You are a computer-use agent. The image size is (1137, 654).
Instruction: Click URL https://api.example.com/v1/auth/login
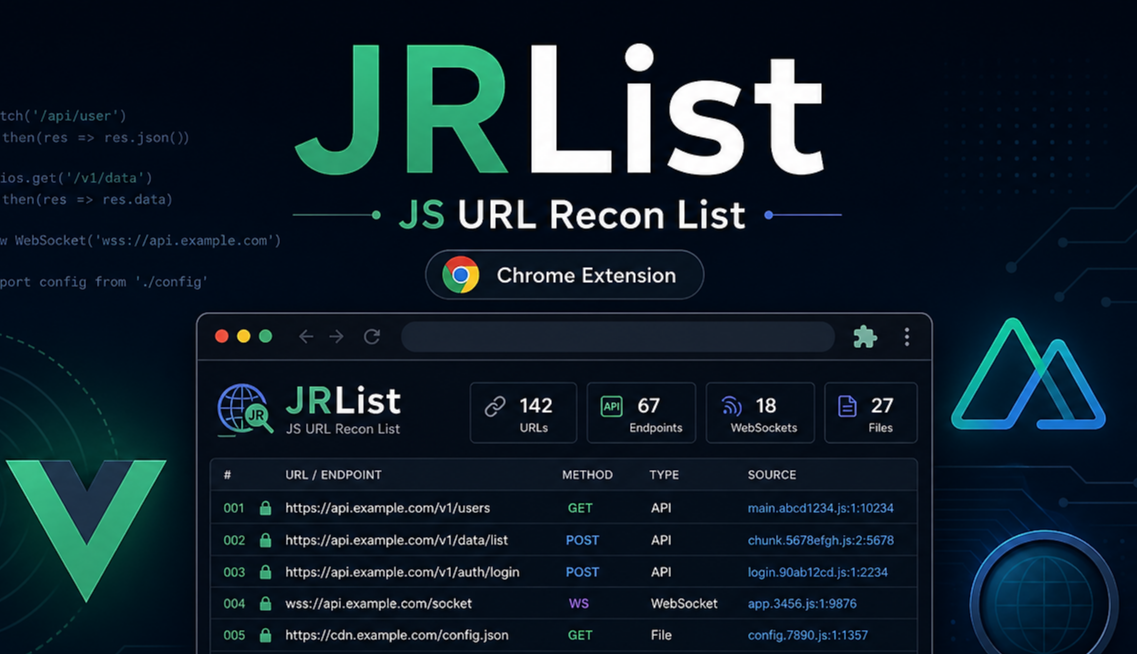point(402,572)
